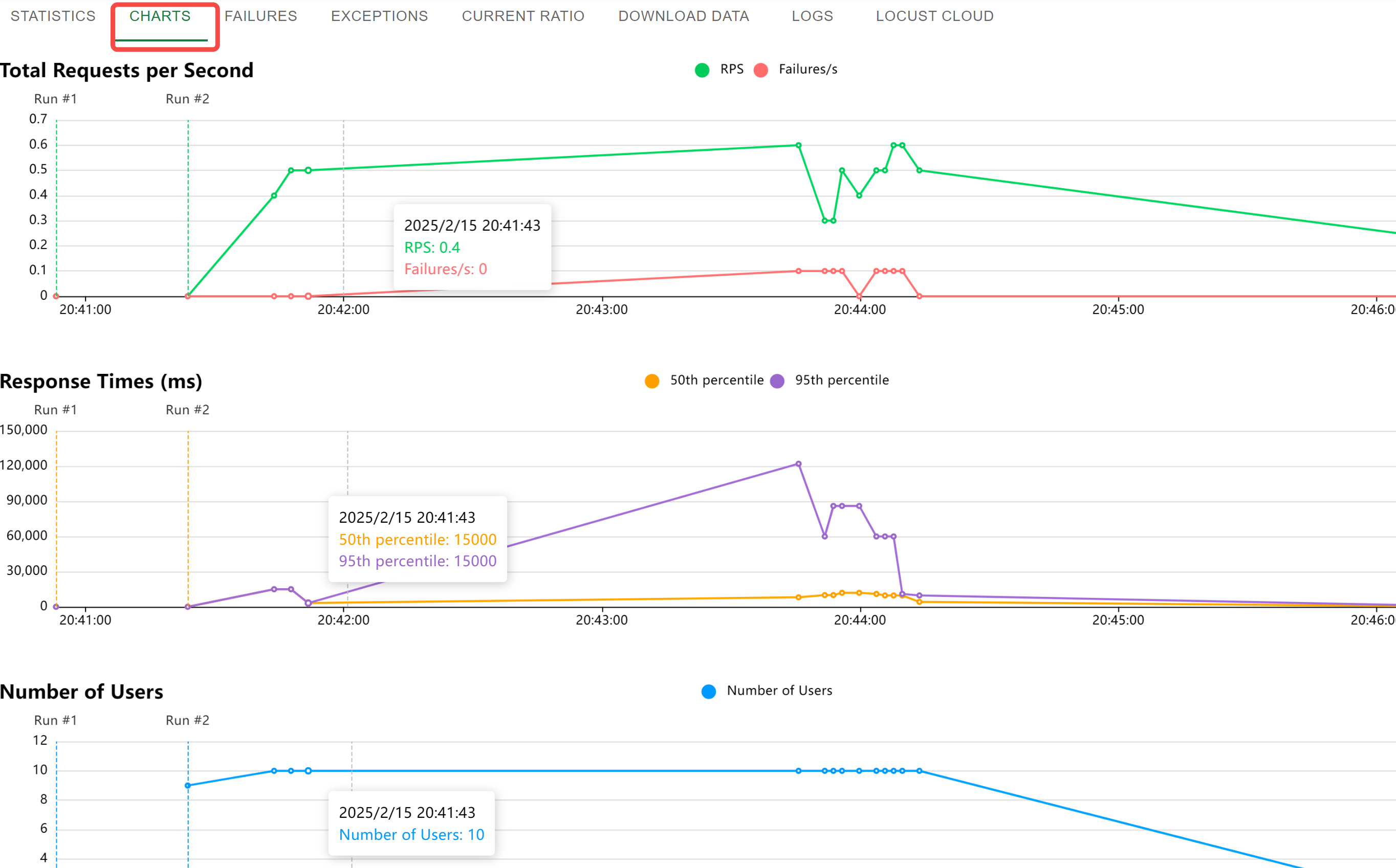This screenshot has height=868, width=1396.
Task: Click the Download Data link
Action: point(683,16)
